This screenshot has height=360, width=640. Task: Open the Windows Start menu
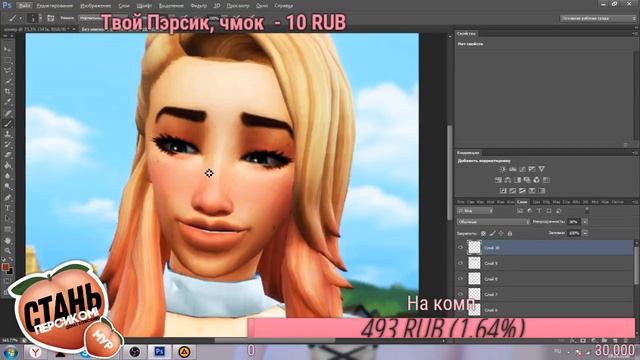(10, 351)
